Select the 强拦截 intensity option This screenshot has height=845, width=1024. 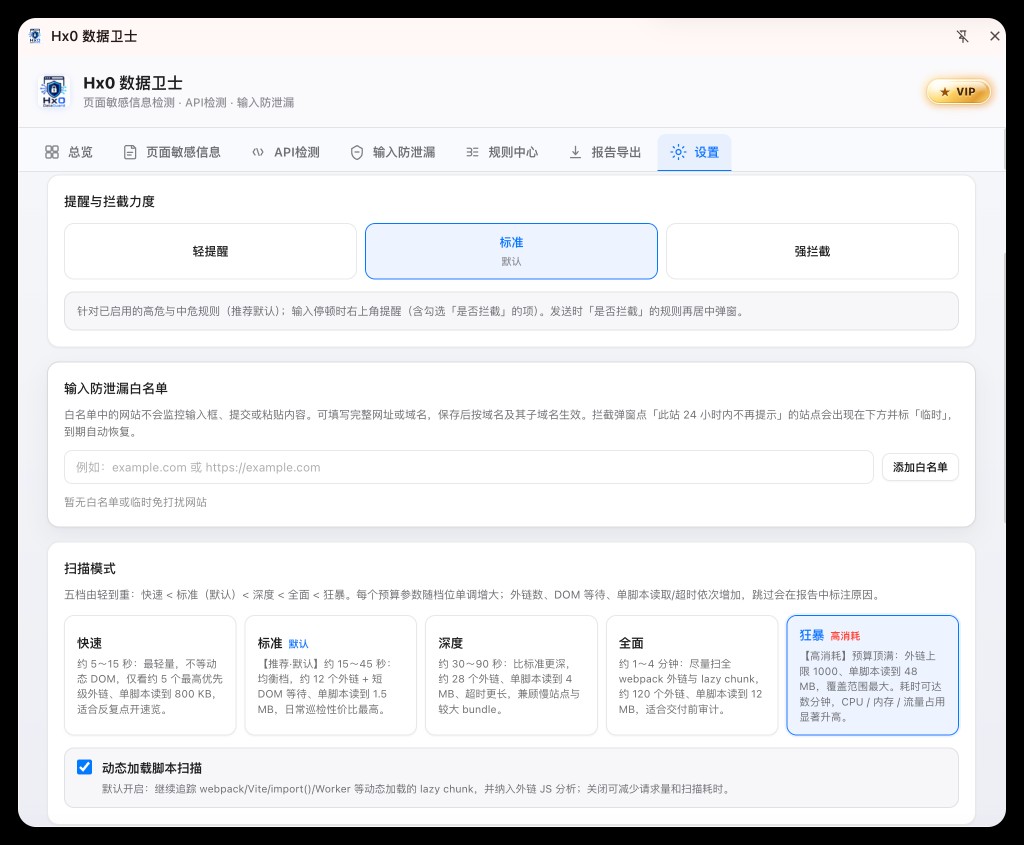[x=812, y=251]
